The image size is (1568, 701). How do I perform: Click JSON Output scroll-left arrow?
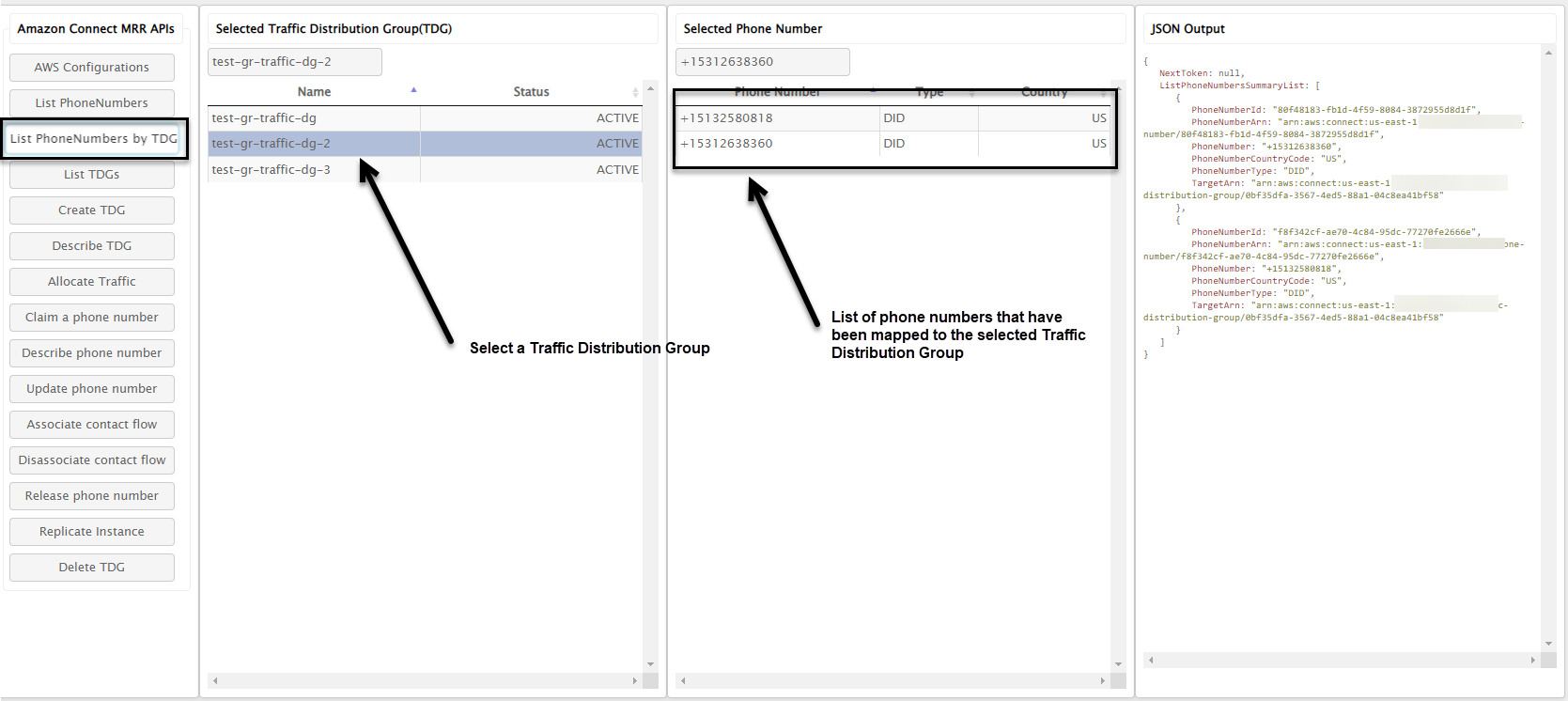coord(1151,660)
